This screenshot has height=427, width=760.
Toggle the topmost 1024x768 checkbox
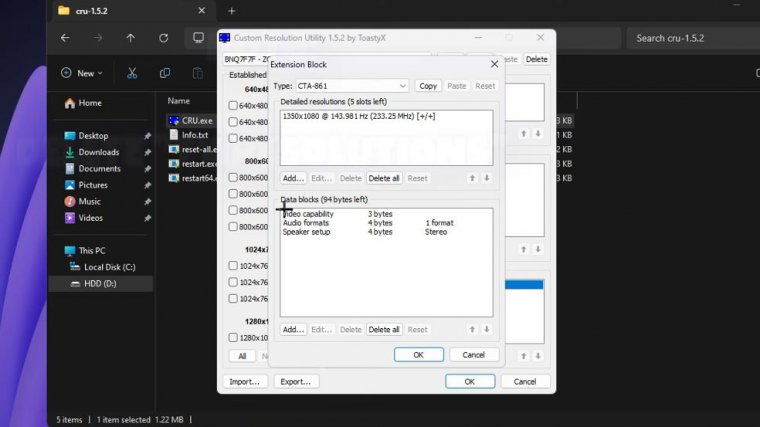233,266
